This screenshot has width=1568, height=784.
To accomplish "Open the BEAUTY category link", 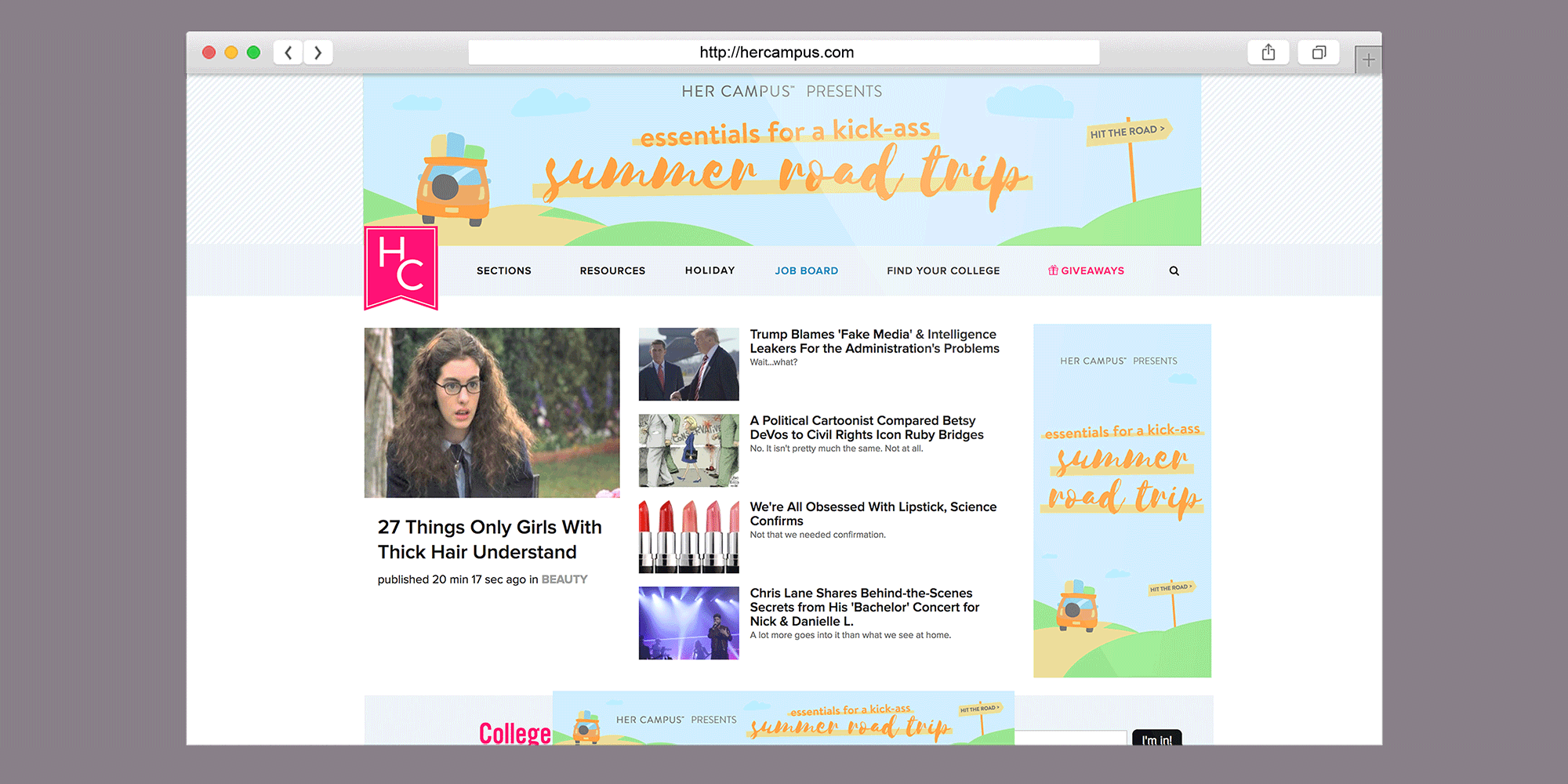I will tap(564, 579).
